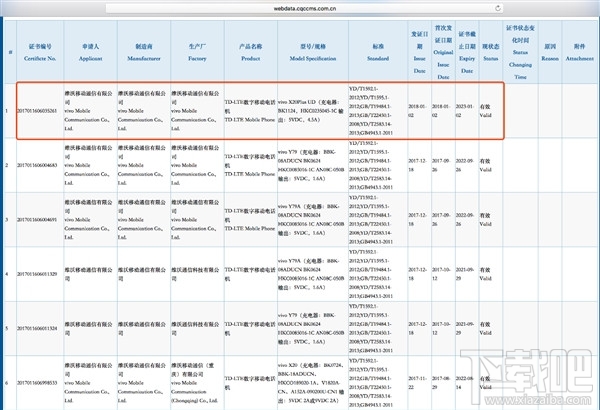
Task: Click the TD-LTE Mobile Phone product cell in row 2
Action: pos(250,165)
